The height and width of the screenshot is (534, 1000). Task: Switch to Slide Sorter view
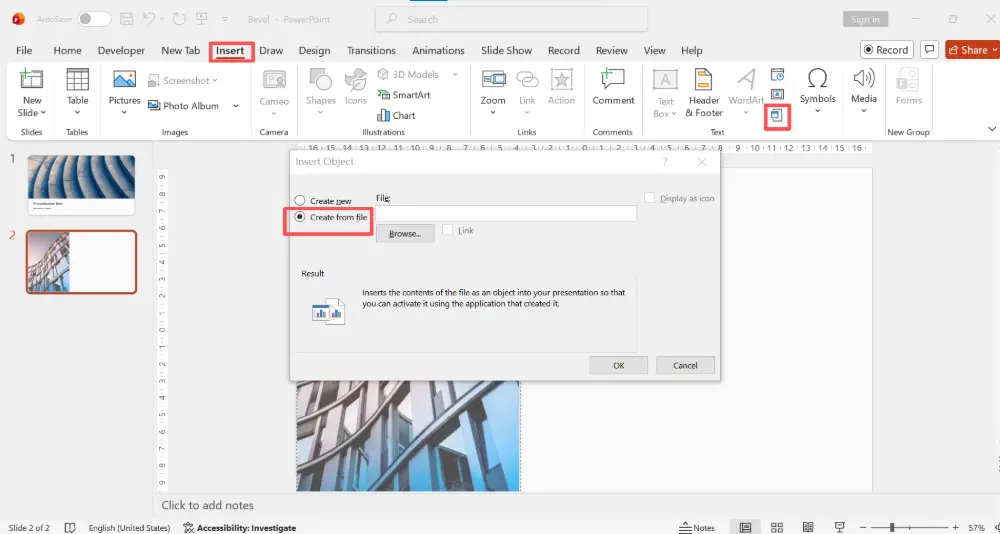777,528
